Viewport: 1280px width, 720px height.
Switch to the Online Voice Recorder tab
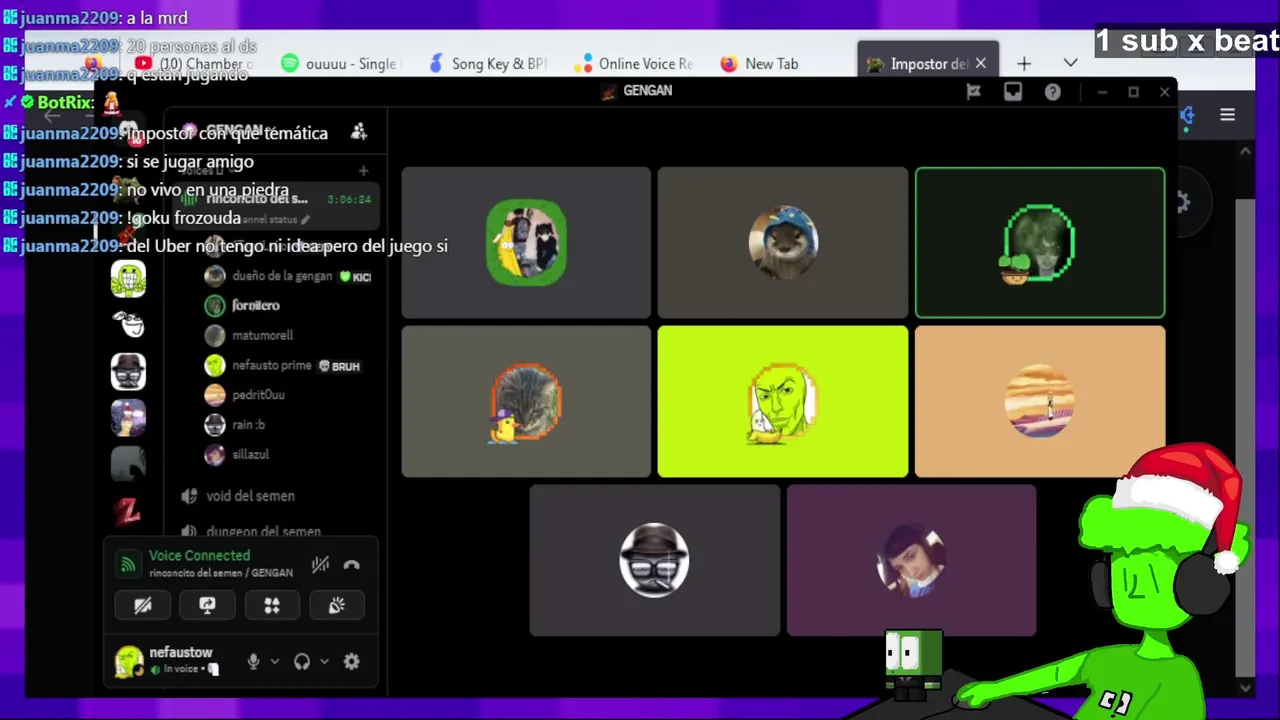click(x=633, y=64)
